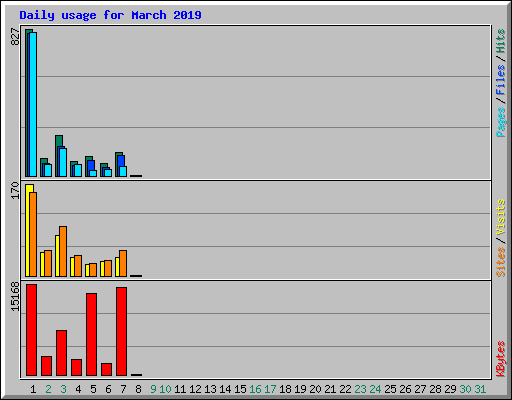Click day 1 on the x-axis
Image resolution: width=512 pixels, height=400 pixels.
(33, 389)
